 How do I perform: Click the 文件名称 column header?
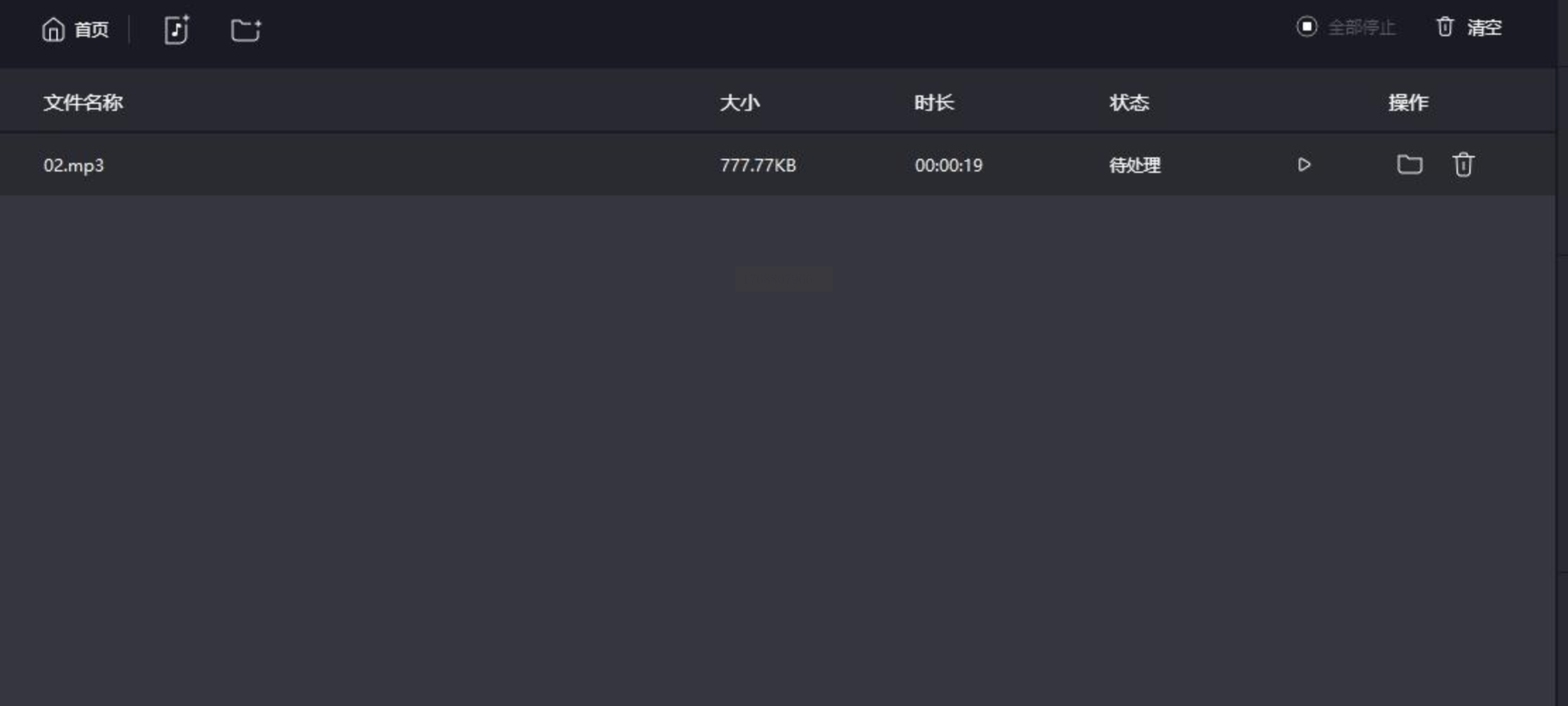(x=83, y=103)
